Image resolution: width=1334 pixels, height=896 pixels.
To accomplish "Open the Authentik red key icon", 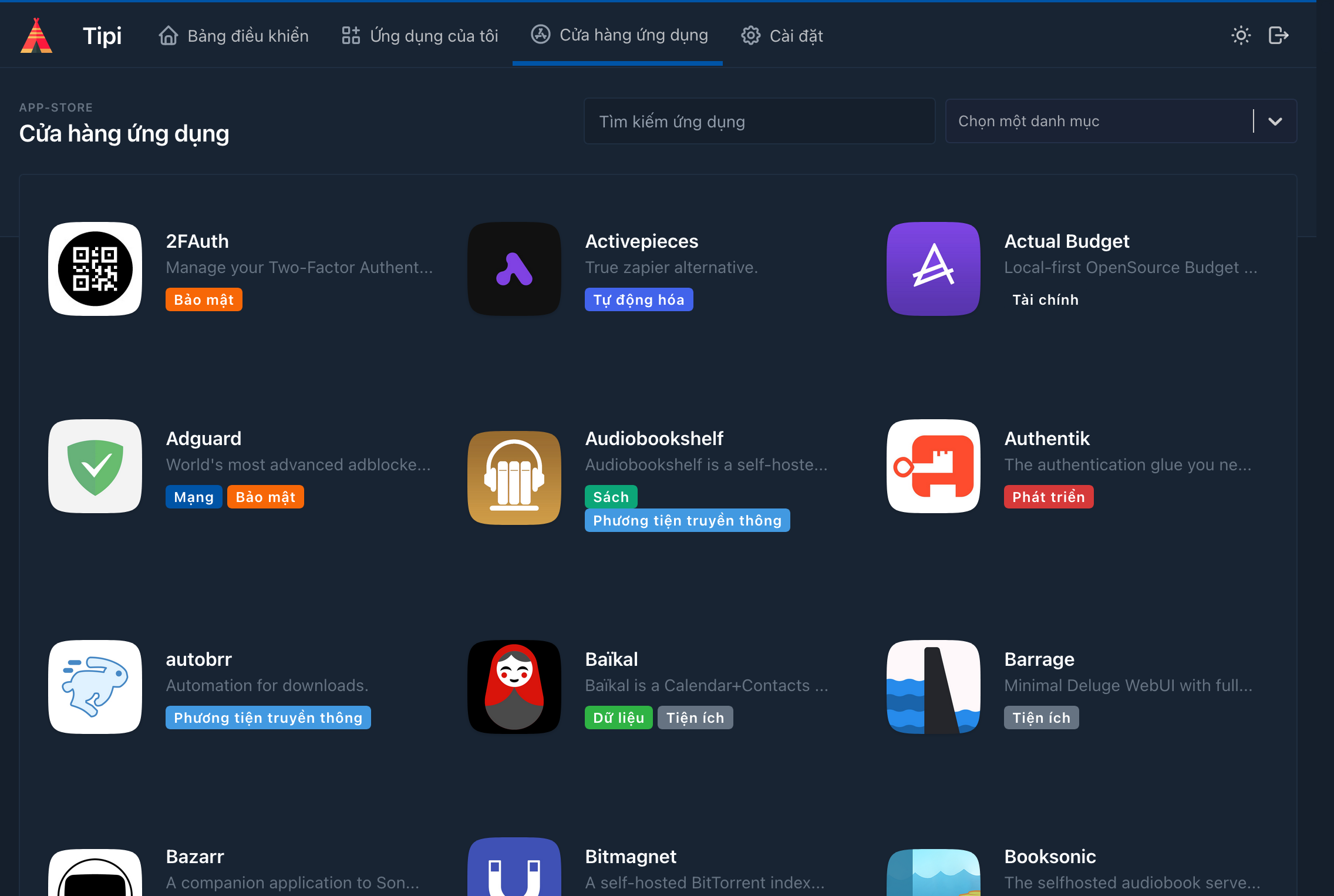I will coord(933,466).
